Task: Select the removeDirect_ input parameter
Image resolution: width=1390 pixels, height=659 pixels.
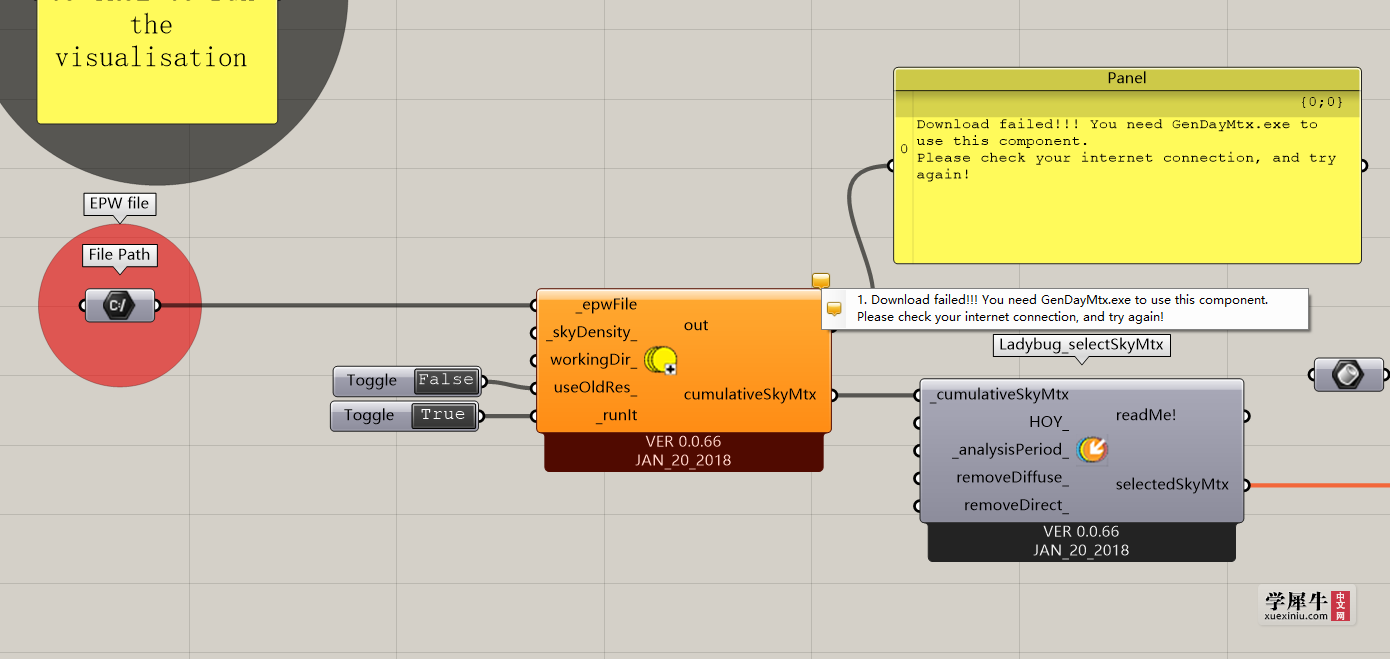Action: point(1016,505)
